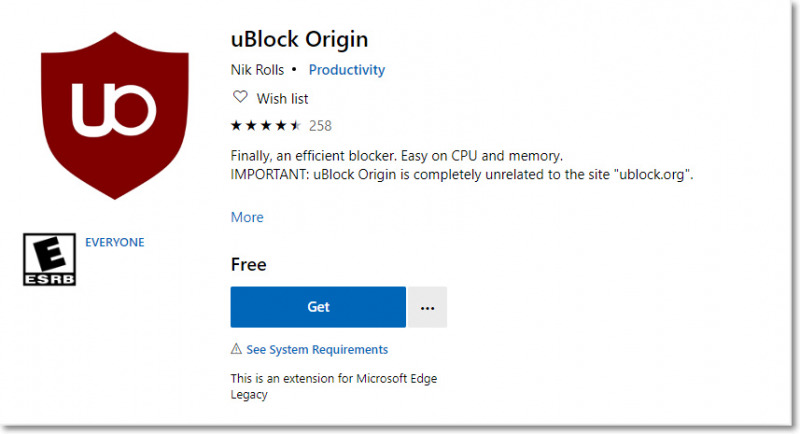
Task: Click the Free price label
Action: 248,265
